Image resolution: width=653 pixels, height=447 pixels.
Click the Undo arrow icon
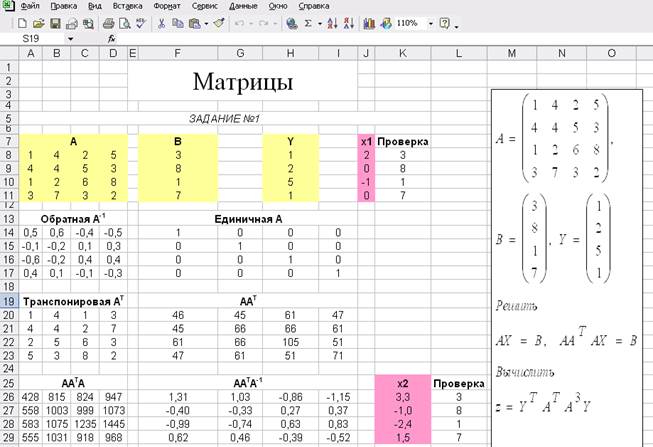[x=239, y=23]
